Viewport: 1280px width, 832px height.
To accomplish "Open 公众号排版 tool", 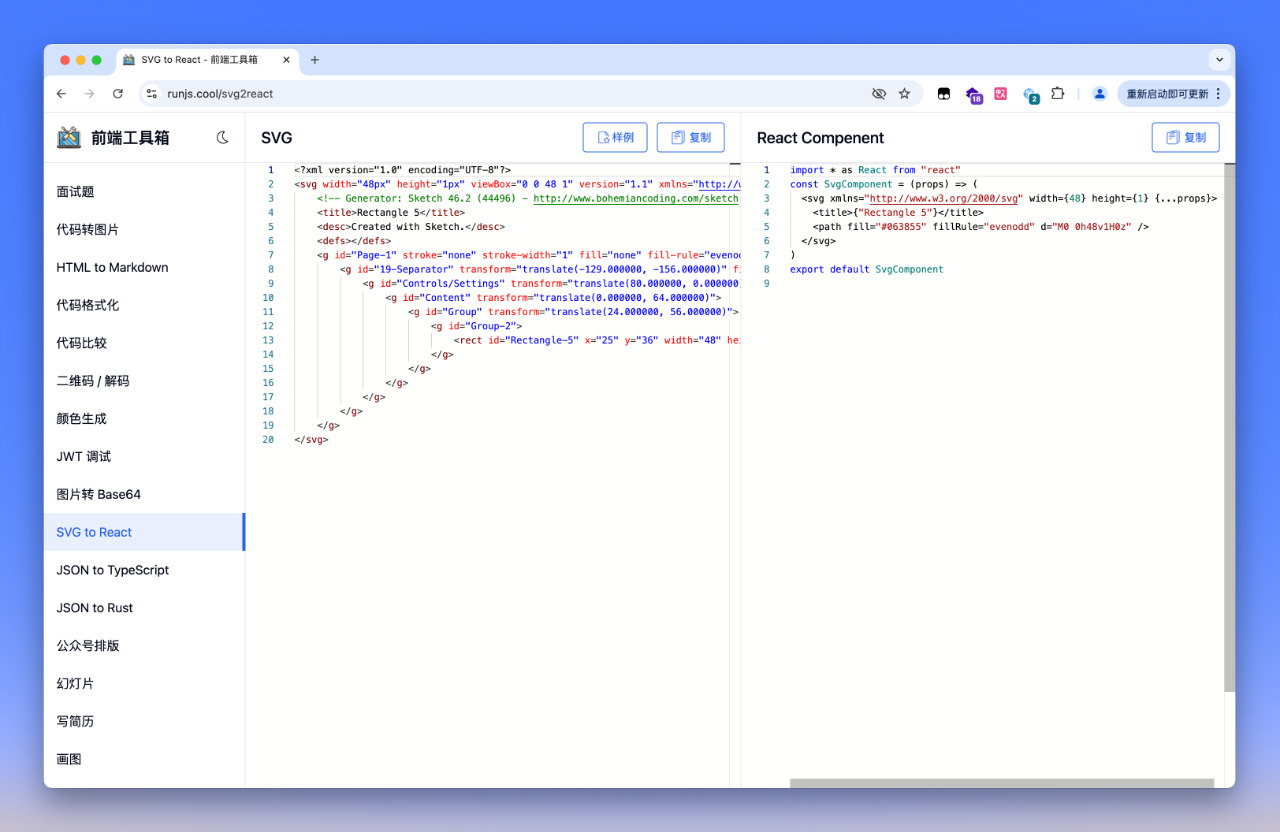I will point(144,646).
